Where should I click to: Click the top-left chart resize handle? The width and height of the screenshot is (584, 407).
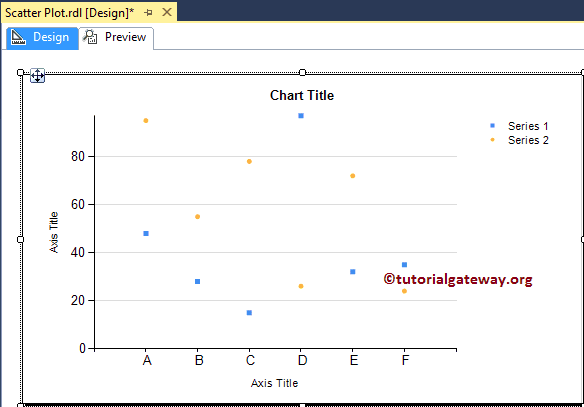[x=20, y=72]
